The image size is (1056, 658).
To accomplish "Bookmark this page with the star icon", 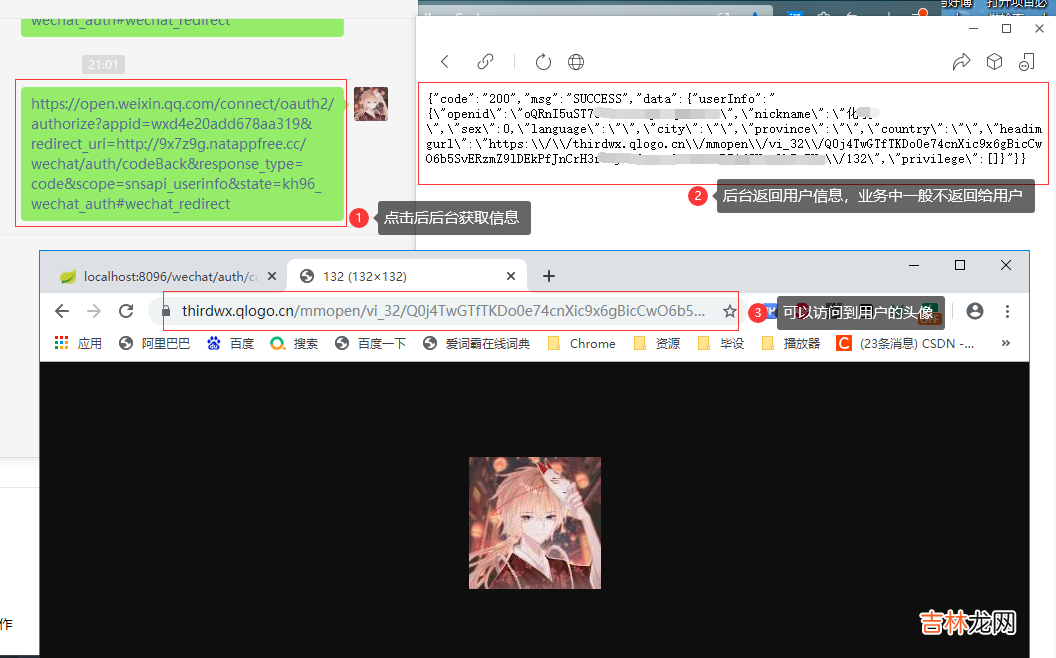I will coord(729,311).
